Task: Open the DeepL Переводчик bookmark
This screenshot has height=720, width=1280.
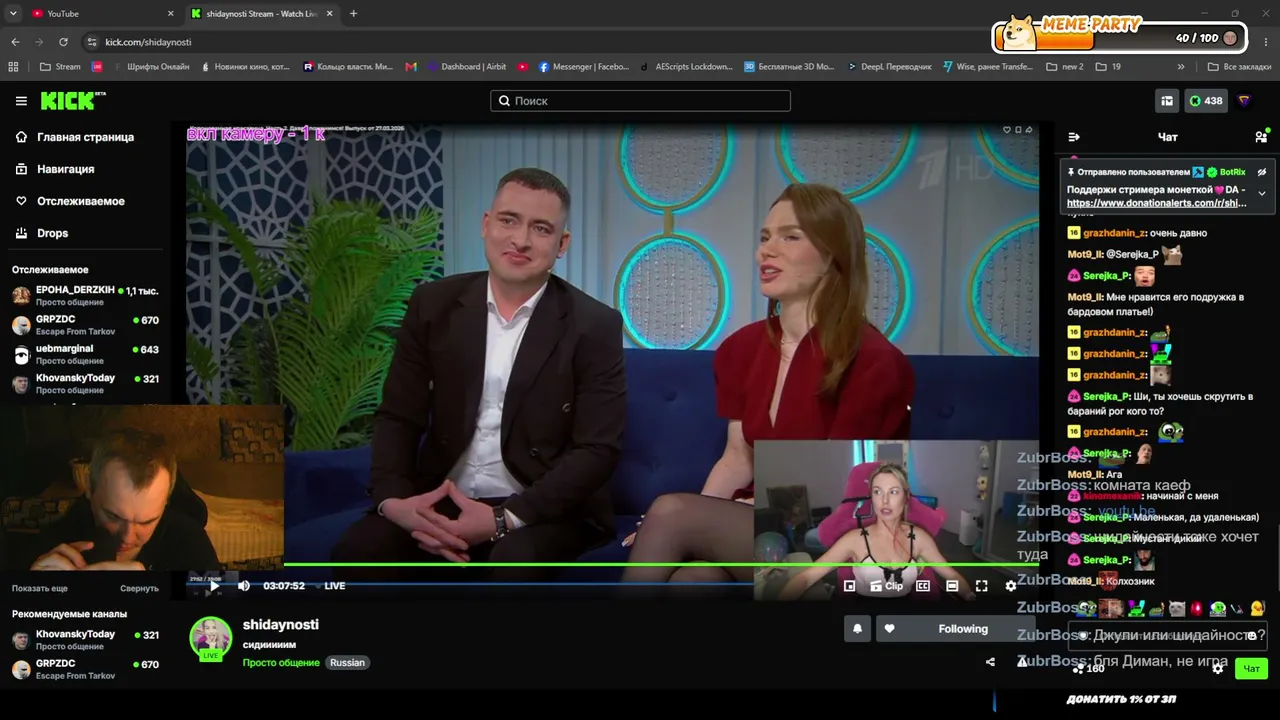Action: [889, 67]
